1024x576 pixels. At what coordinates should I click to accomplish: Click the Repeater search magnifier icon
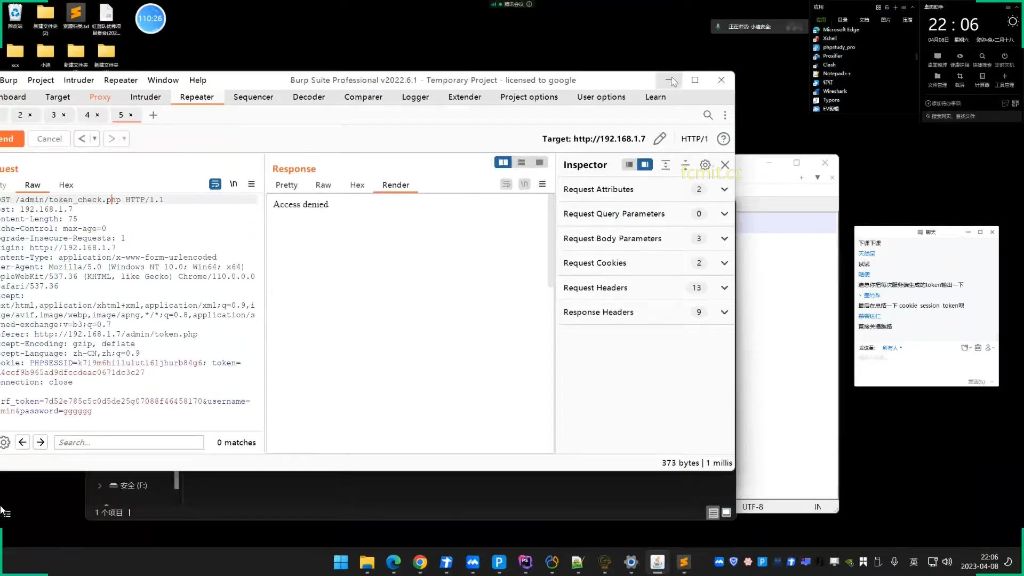pos(708,115)
